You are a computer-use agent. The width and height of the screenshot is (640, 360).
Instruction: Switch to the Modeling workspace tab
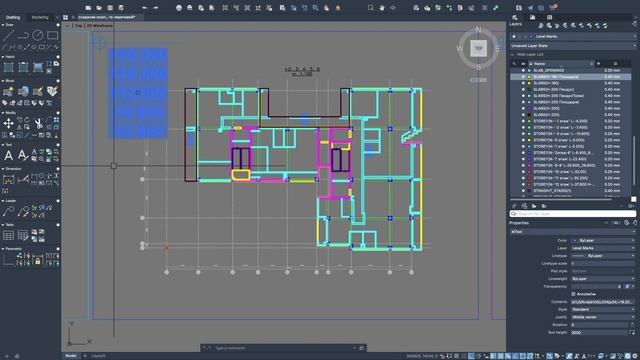point(40,17)
